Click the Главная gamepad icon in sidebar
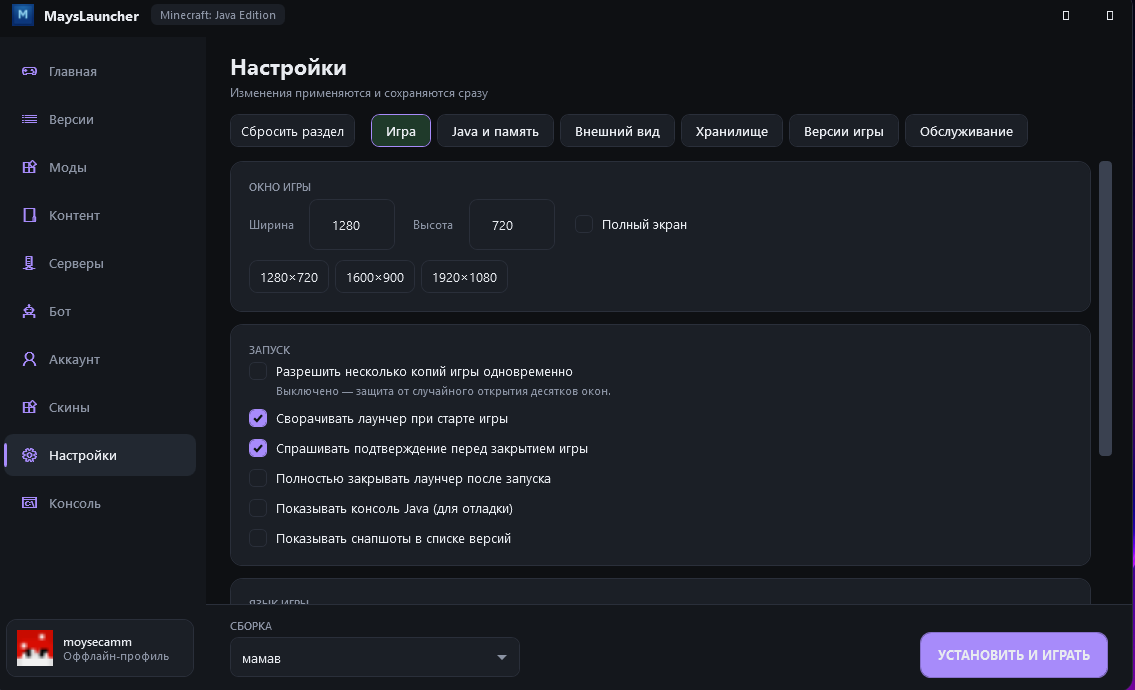The height and width of the screenshot is (690, 1135). point(29,71)
